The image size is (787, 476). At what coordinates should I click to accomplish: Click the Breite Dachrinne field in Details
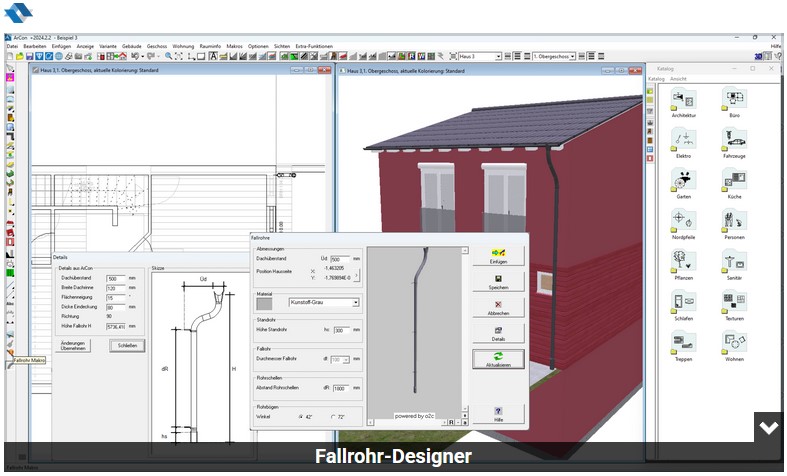point(115,288)
